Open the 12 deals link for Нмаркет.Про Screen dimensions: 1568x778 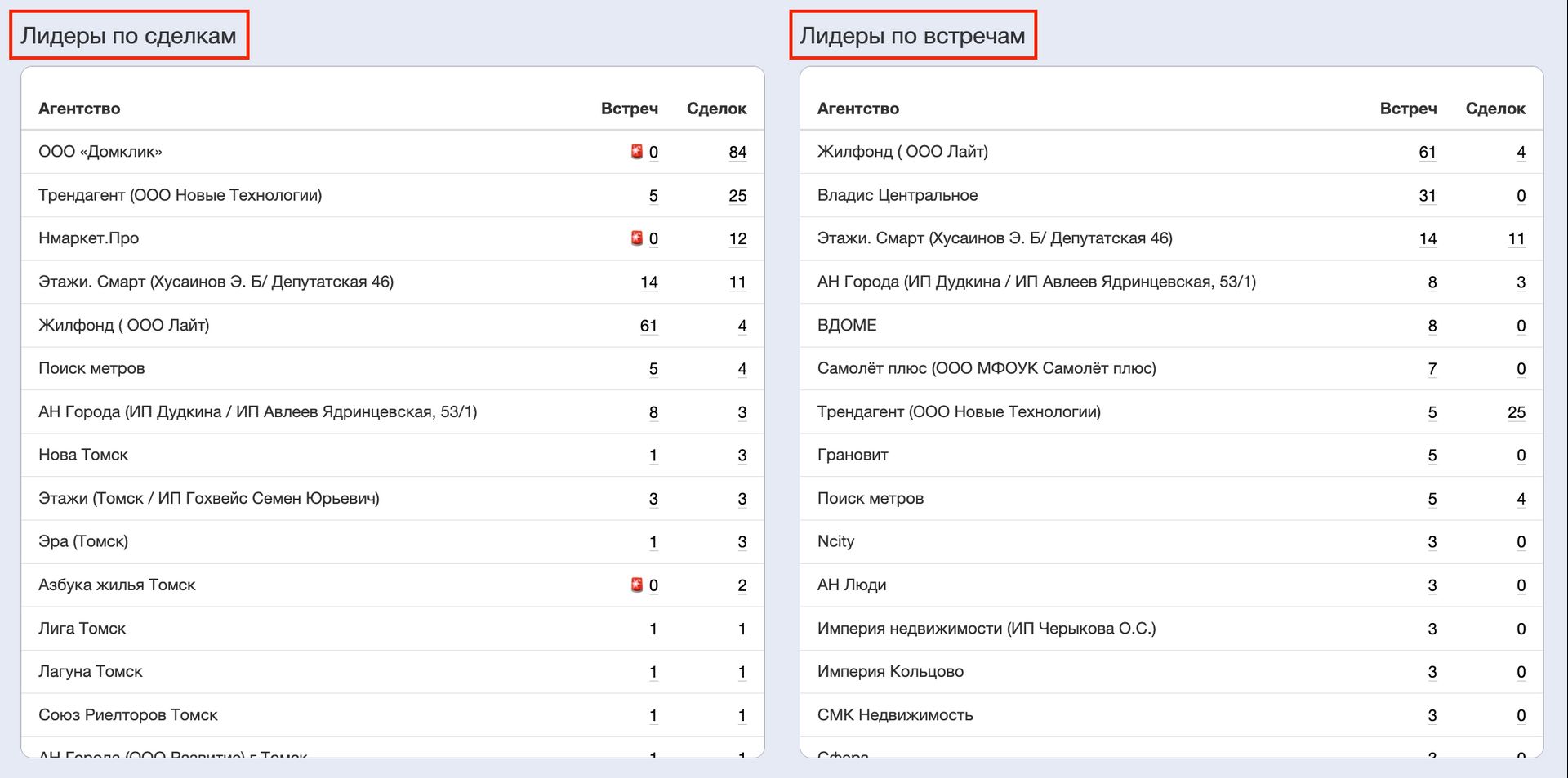click(x=737, y=238)
